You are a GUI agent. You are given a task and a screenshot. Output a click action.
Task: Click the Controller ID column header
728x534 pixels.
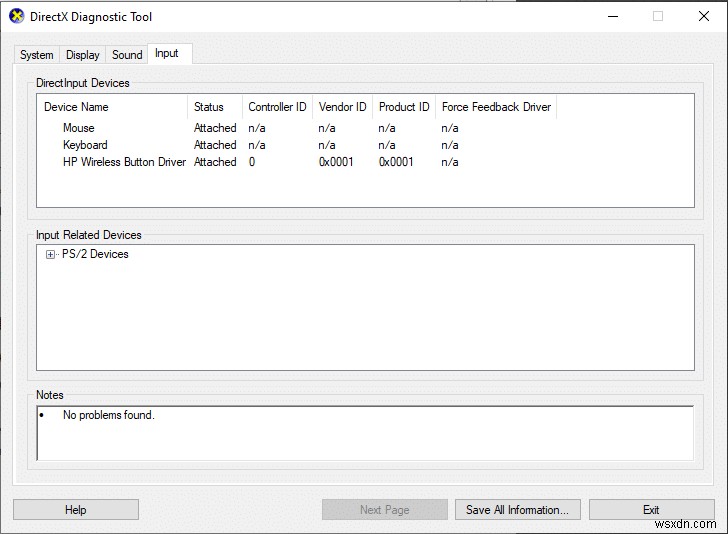(277, 107)
